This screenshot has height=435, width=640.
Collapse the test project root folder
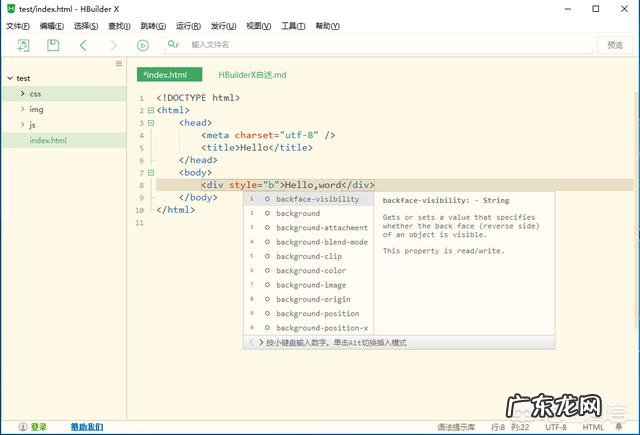[9, 78]
